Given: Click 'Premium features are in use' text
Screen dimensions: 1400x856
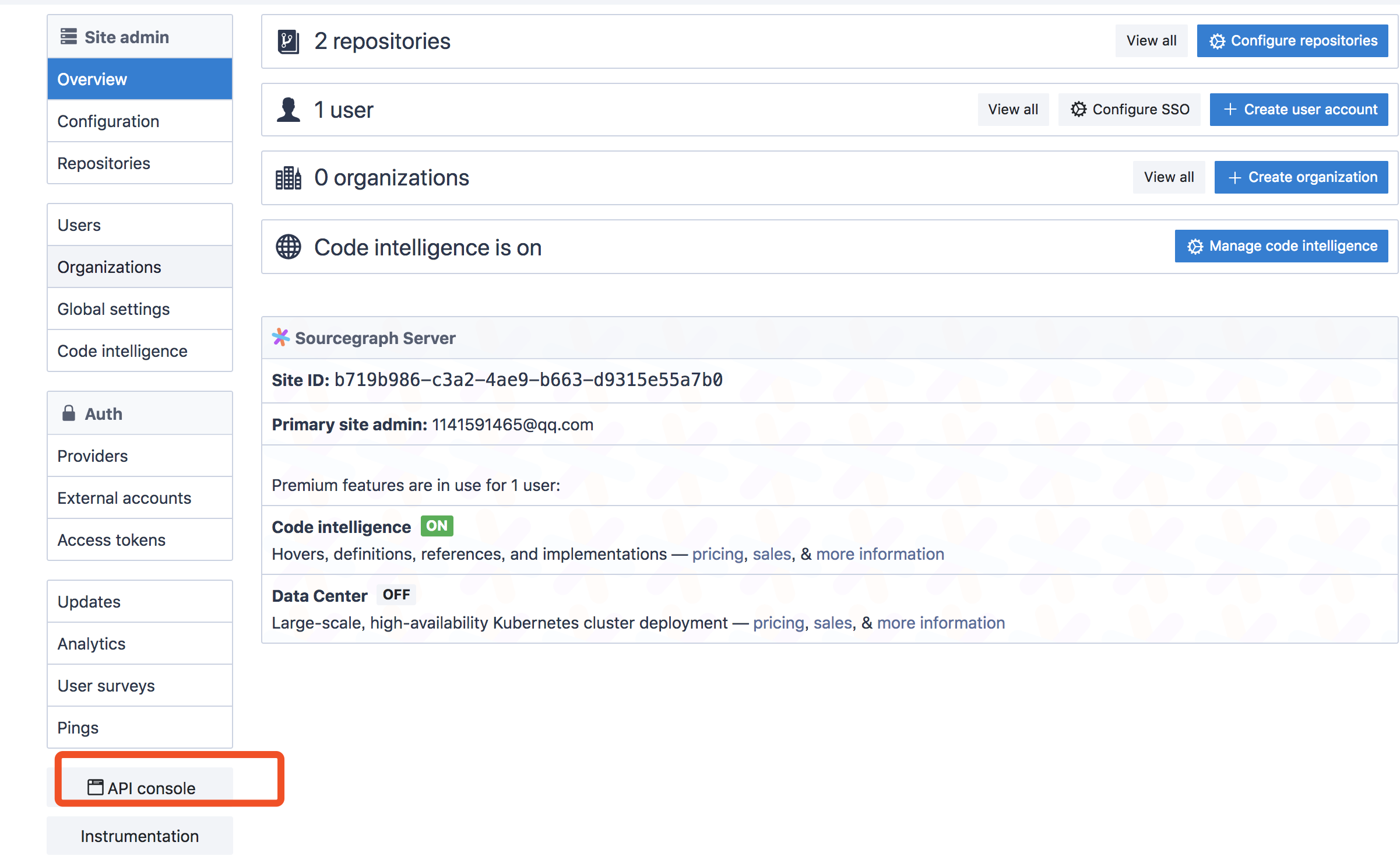Looking at the screenshot, I should tap(416, 485).
